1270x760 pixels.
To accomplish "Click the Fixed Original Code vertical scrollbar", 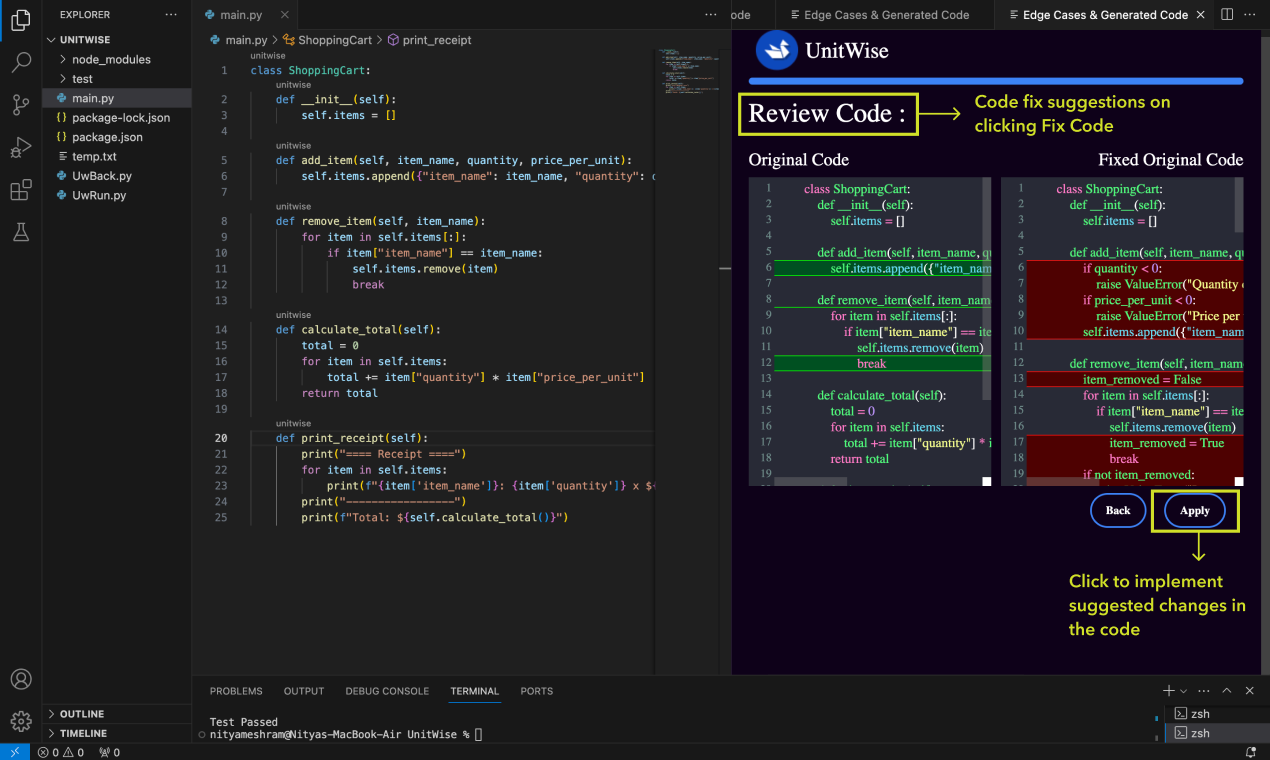I will (x=1239, y=205).
